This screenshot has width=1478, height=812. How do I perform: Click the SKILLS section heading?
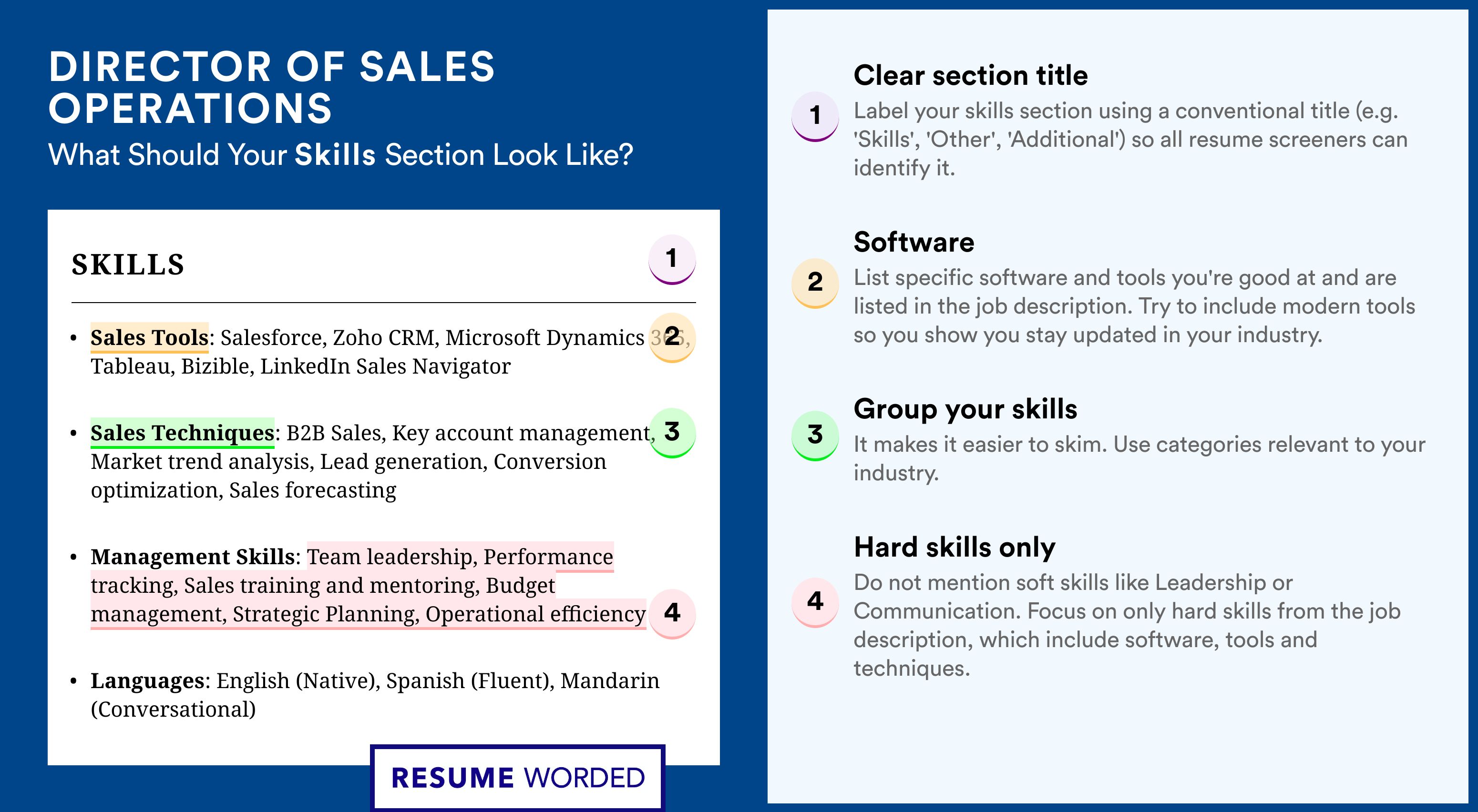pyautogui.click(x=128, y=265)
